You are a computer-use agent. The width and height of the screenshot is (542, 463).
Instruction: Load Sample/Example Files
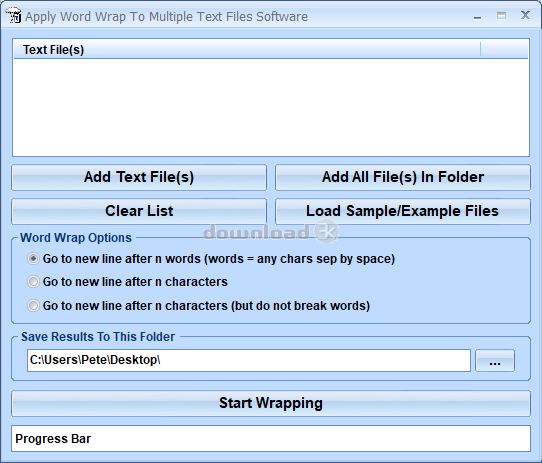pos(403,211)
